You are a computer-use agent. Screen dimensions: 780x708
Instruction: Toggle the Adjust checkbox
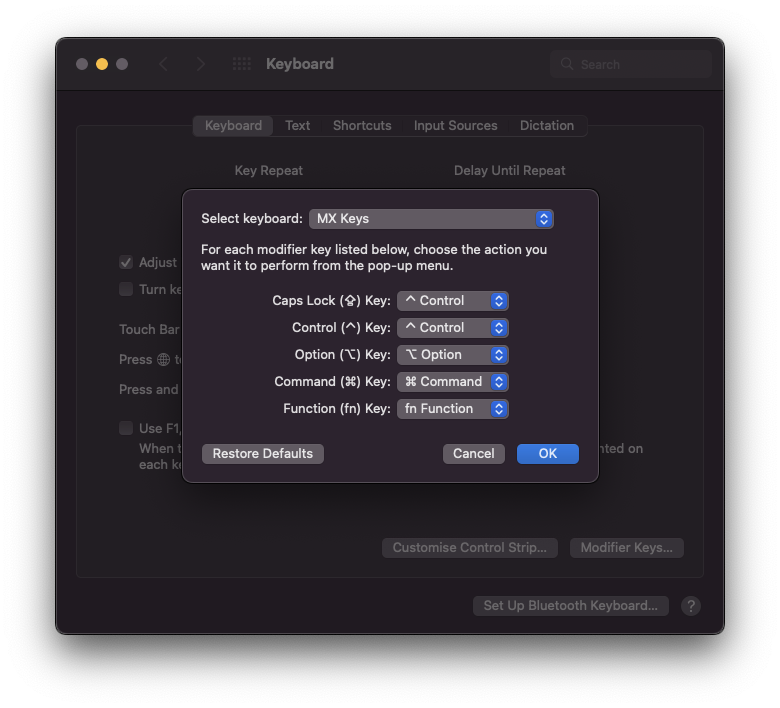pyautogui.click(x=126, y=262)
